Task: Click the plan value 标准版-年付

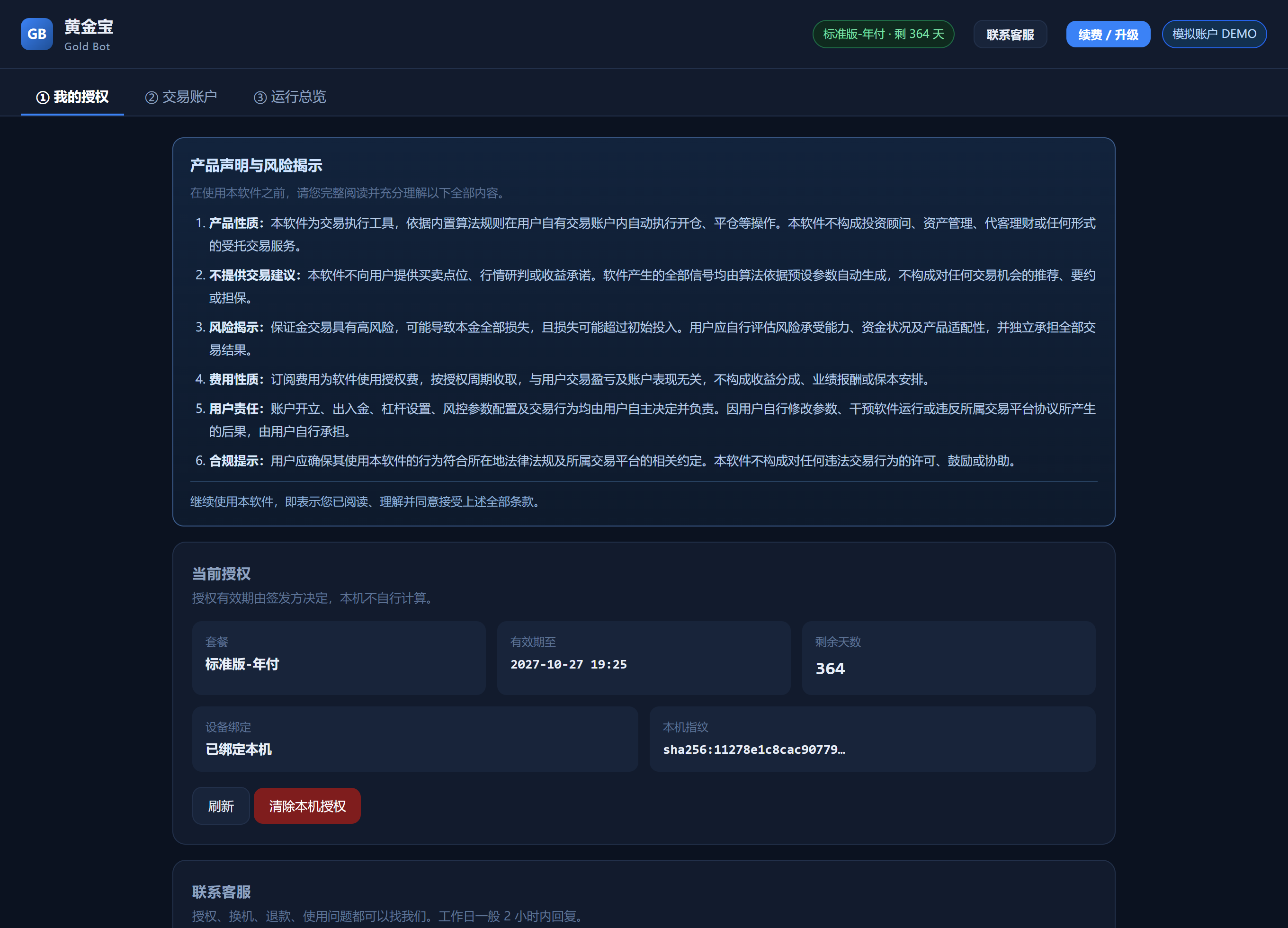Action: (x=242, y=664)
